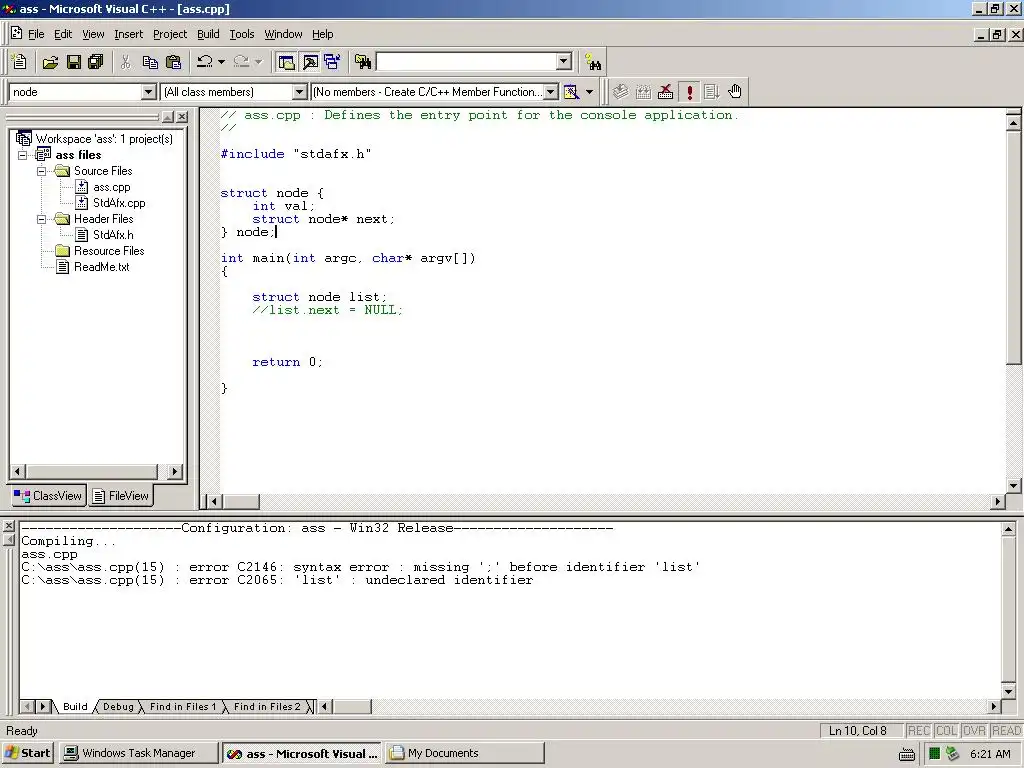Open the File menu
This screenshot has width=1024, height=768.
36,34
